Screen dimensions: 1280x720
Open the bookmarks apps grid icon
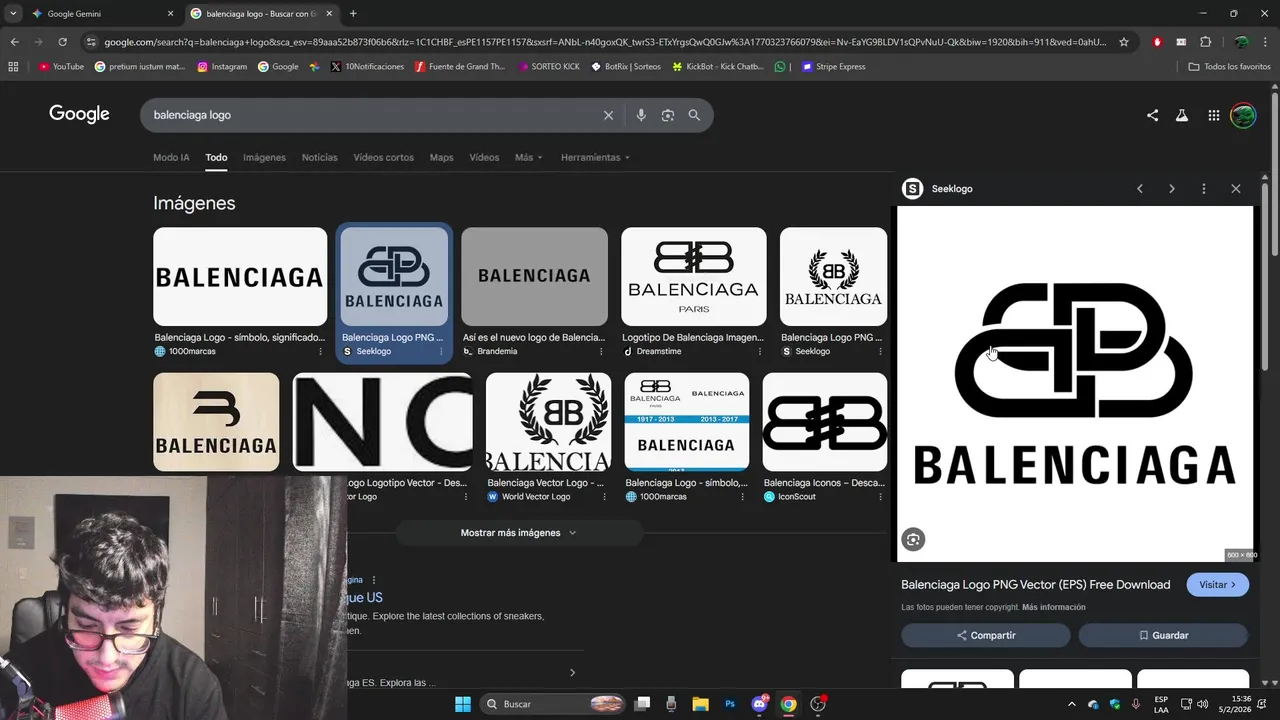(13, 67)
